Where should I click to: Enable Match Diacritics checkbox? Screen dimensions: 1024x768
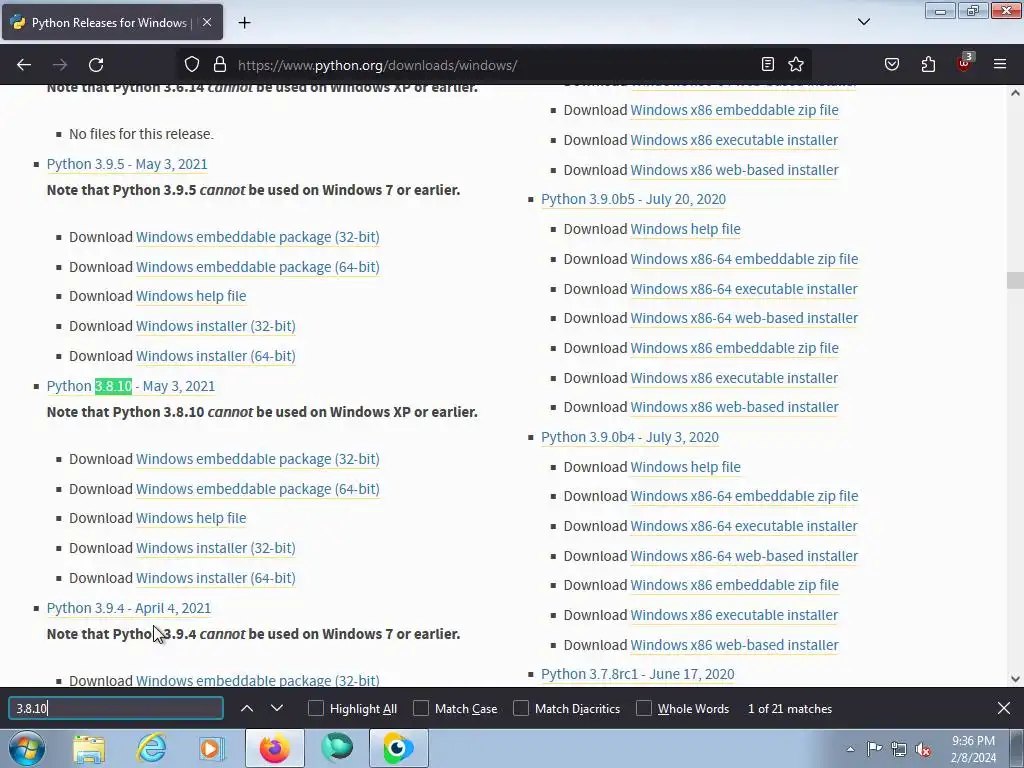[x=521, y=709]
